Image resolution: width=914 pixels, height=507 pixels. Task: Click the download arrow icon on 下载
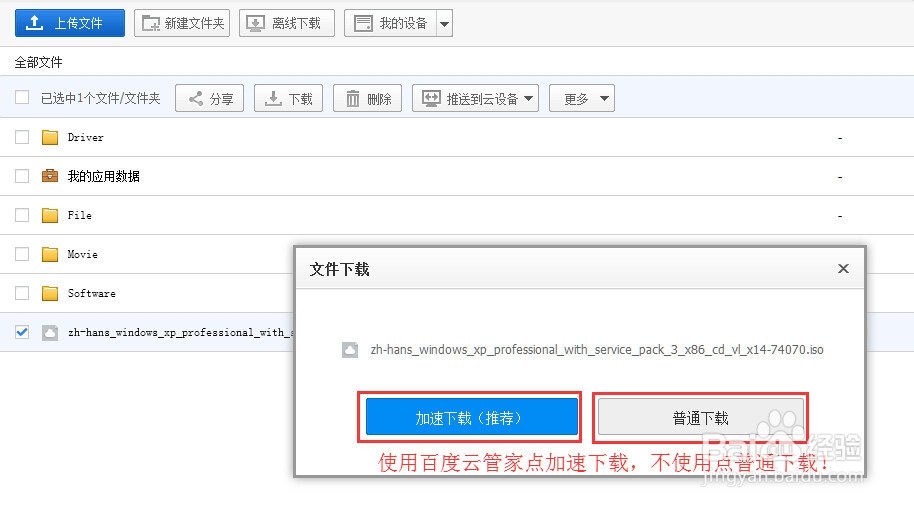[x=273, y=98]
